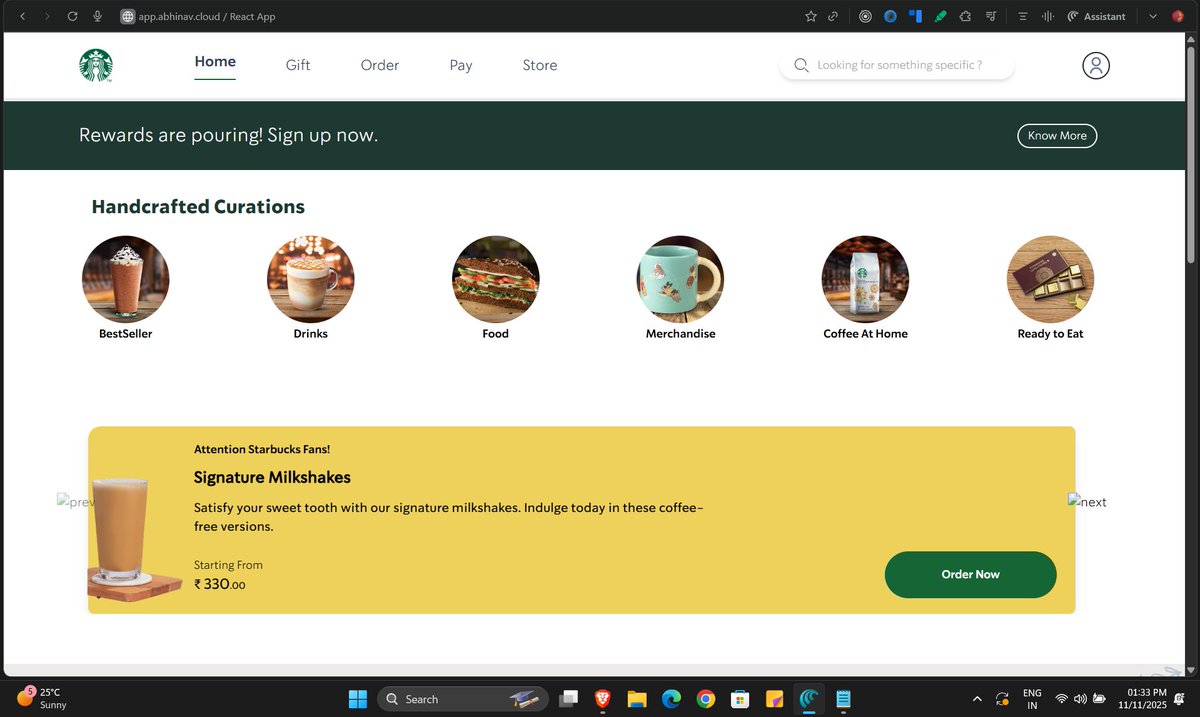Show hidden system tray icons chevron
1200x717 pixels.
pyautogui.click(x=977, y=699)
